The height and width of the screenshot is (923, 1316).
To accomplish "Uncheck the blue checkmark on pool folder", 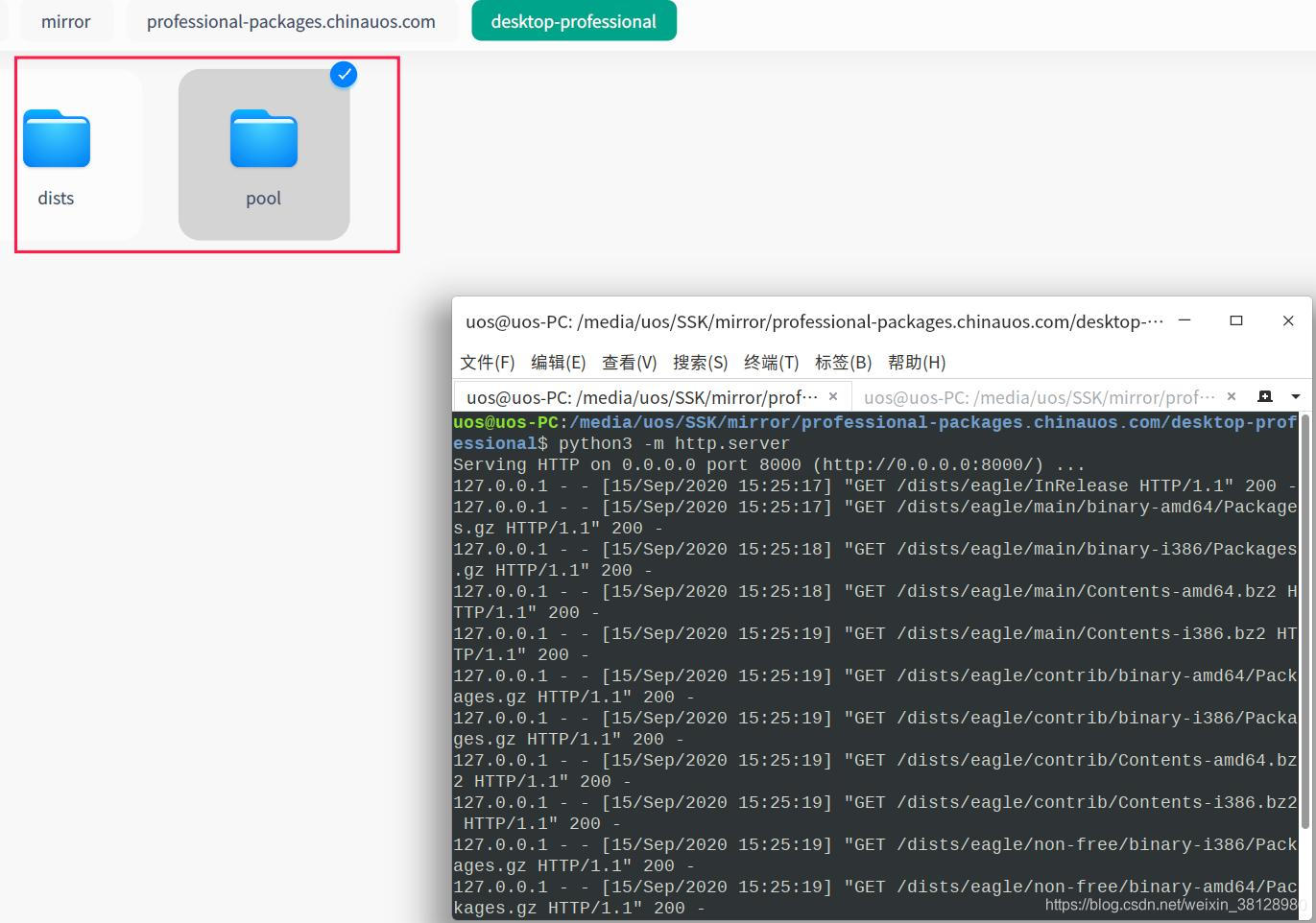I will coord(344,74).
